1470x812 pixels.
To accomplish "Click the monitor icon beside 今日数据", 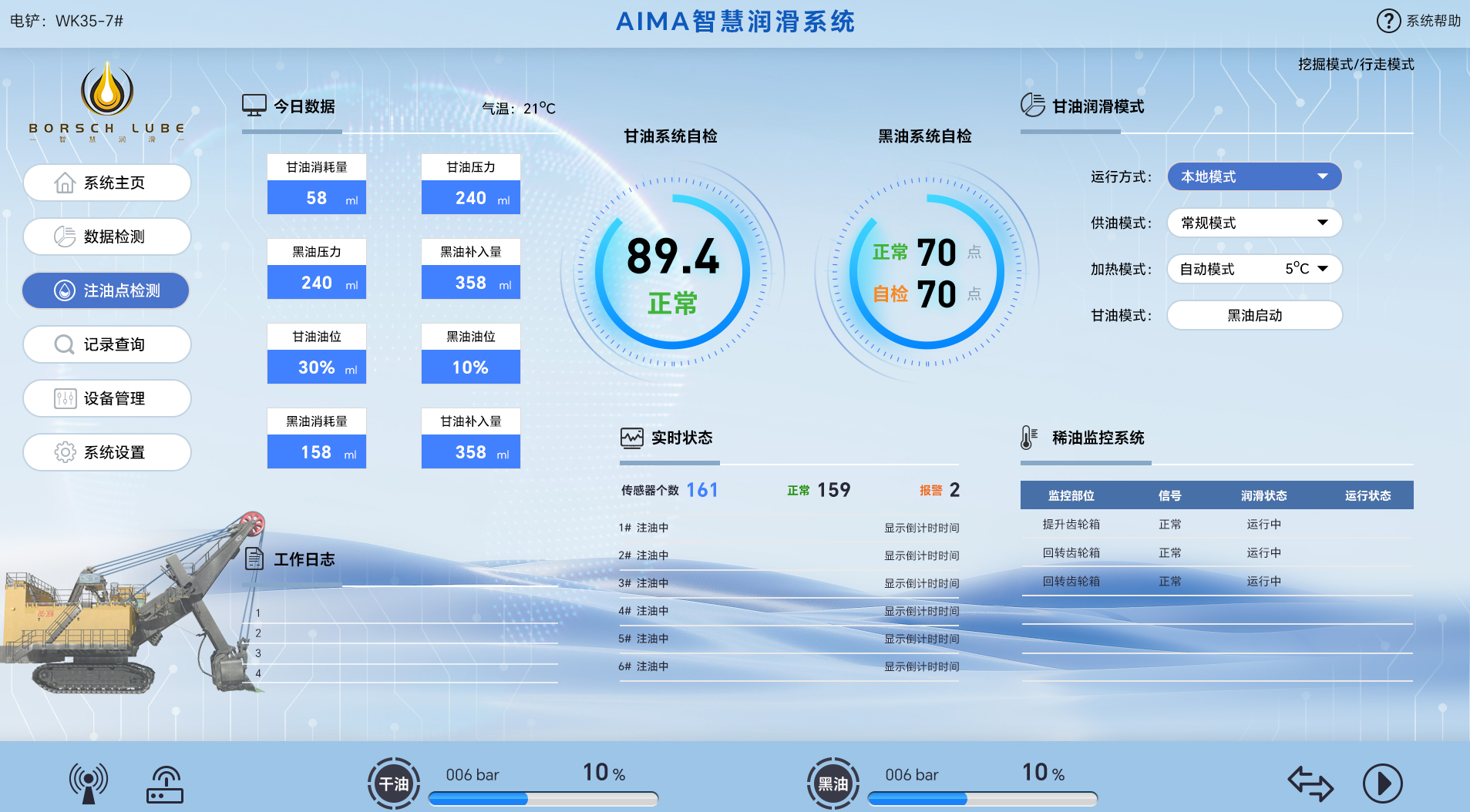I will tap(254, 106).
